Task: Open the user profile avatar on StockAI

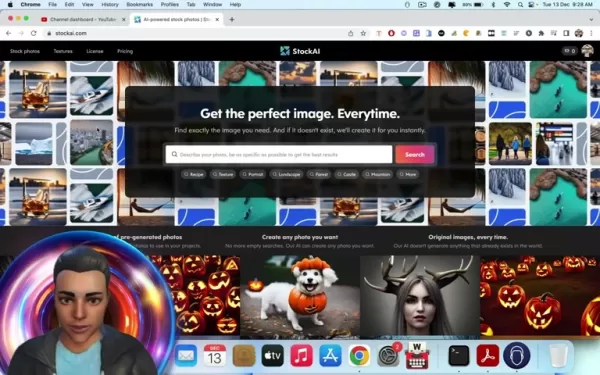Action: pos(587,51)
